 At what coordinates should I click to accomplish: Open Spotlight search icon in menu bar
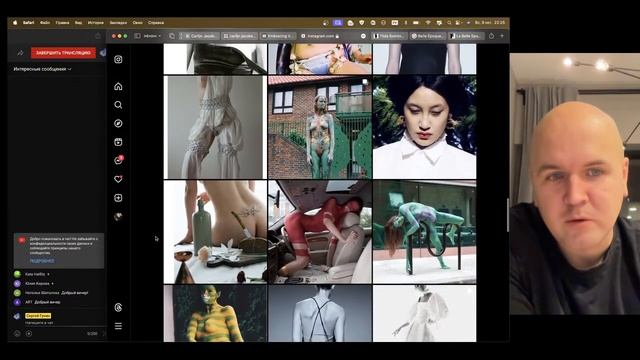449,23
